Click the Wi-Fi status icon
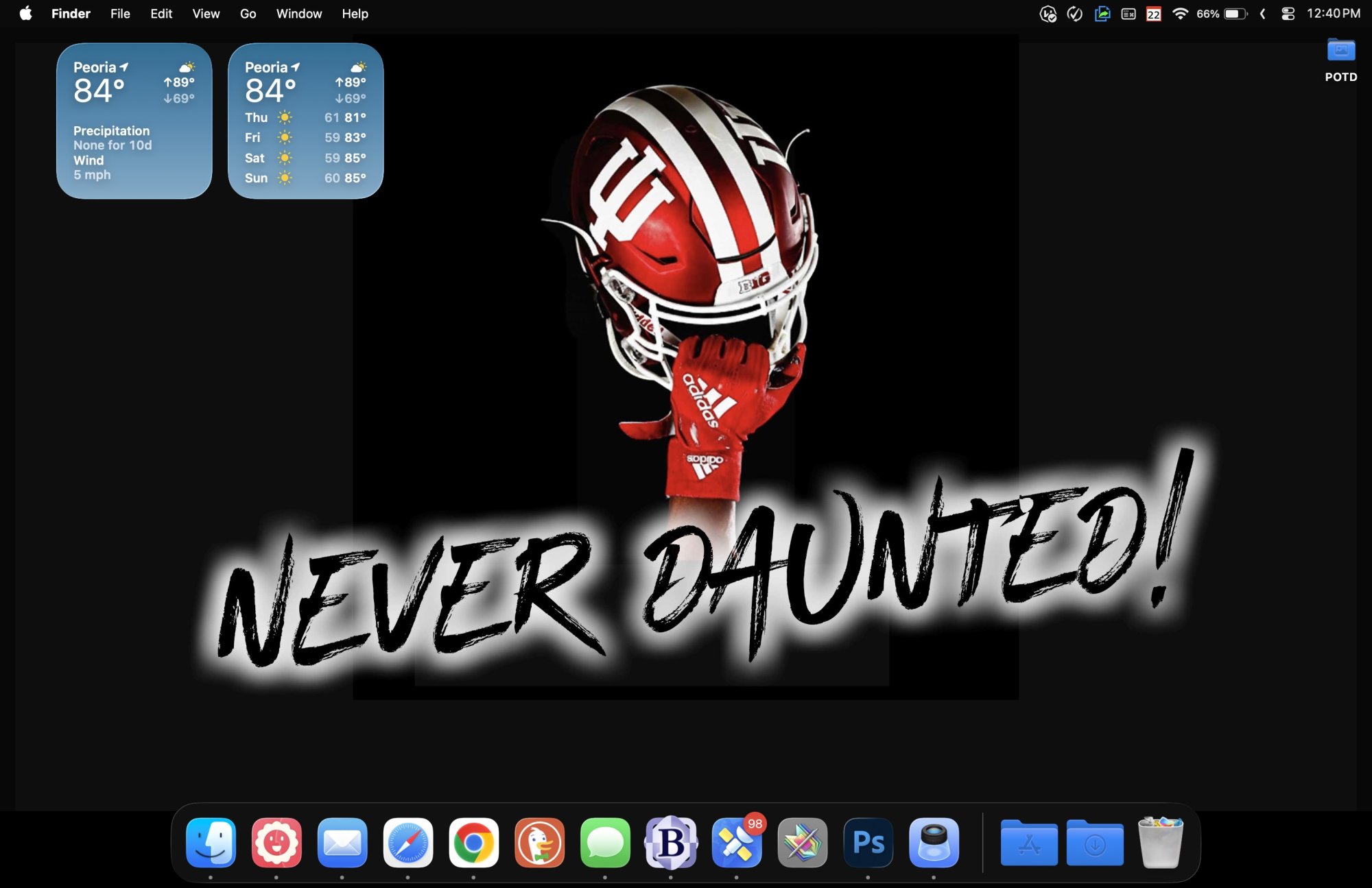This screenshot has height=888, width=1372. 1180,14
